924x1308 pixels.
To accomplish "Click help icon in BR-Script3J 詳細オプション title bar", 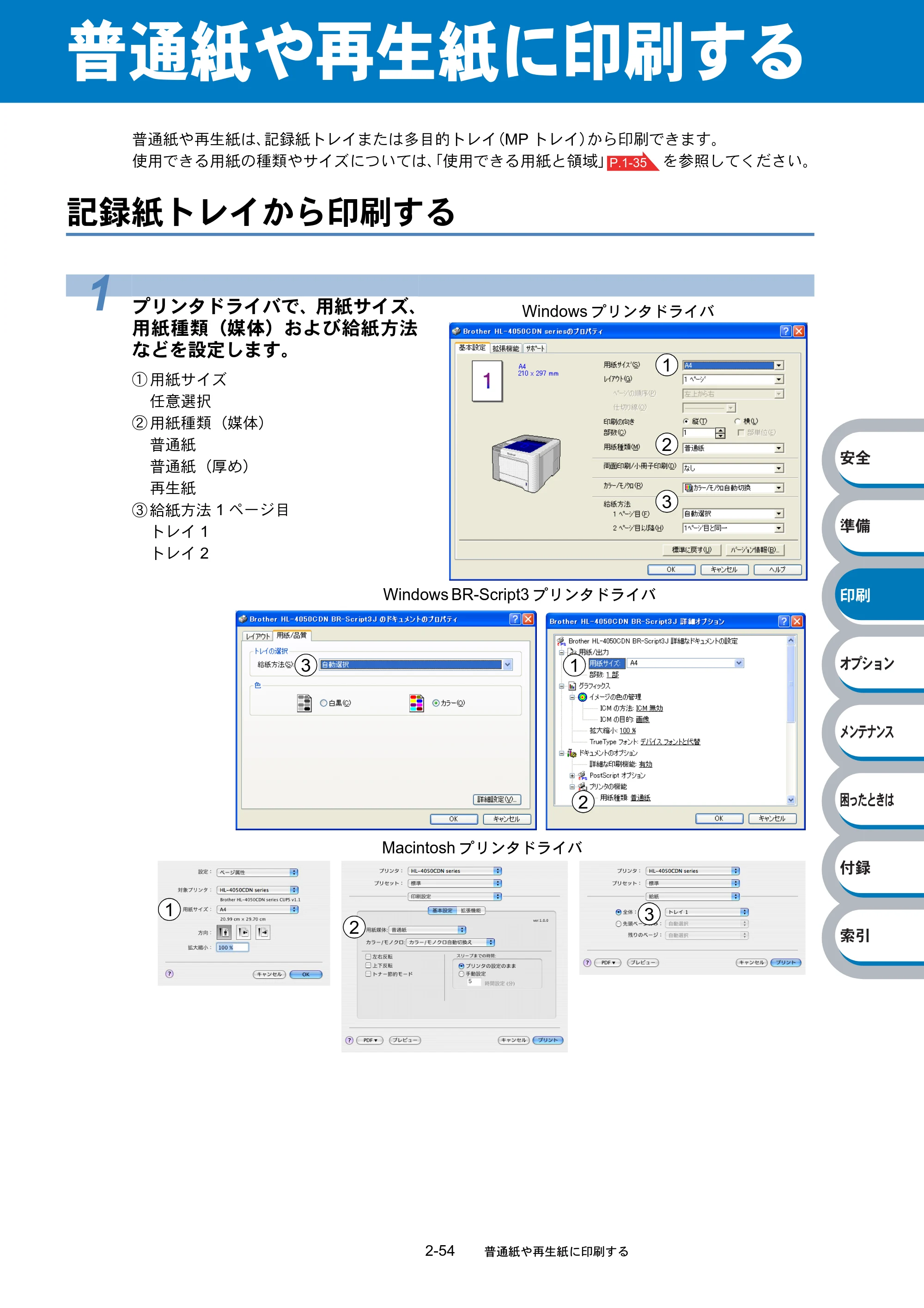I will (784, 621).
